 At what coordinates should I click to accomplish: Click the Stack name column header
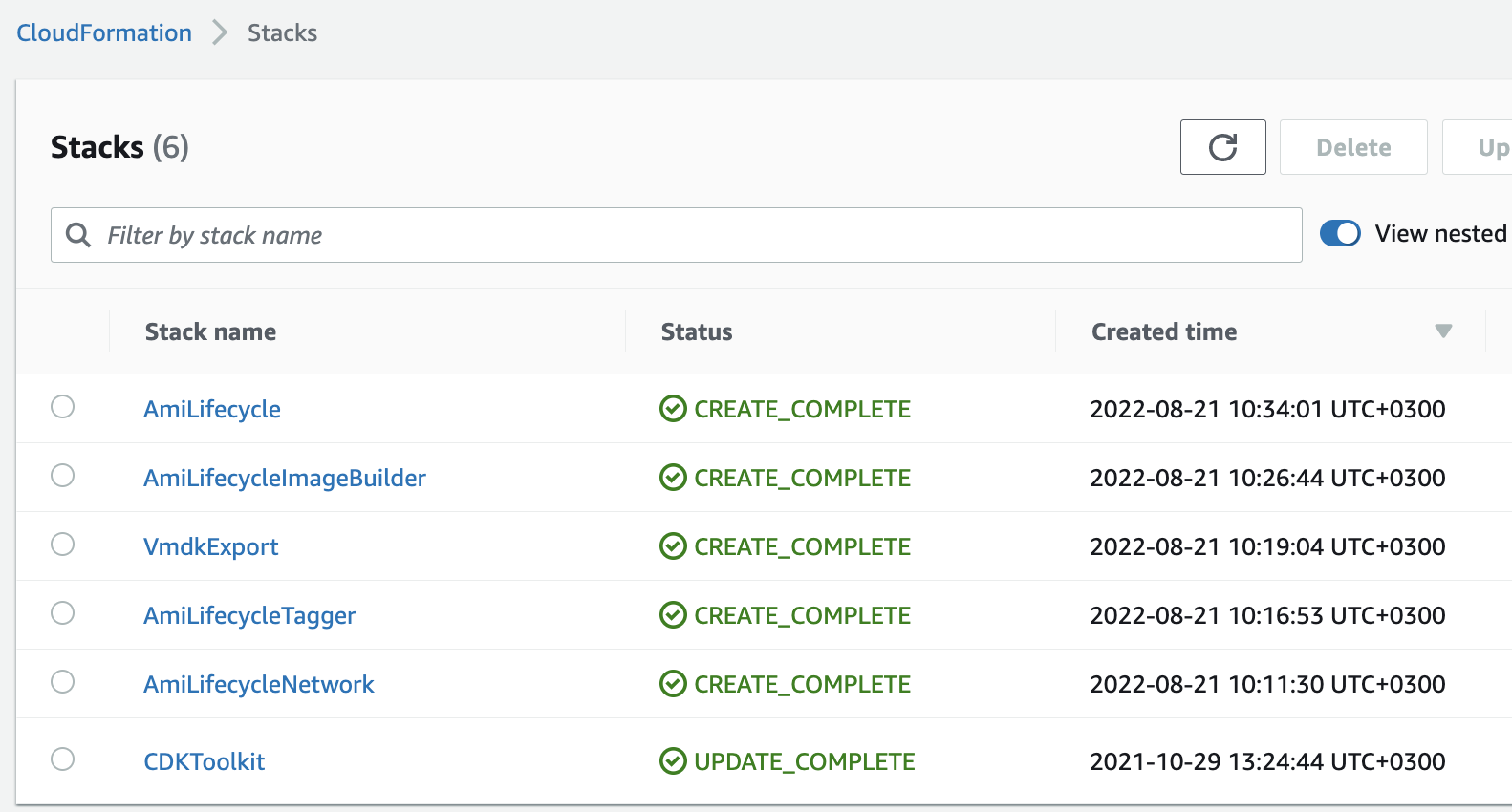point(210,331)
